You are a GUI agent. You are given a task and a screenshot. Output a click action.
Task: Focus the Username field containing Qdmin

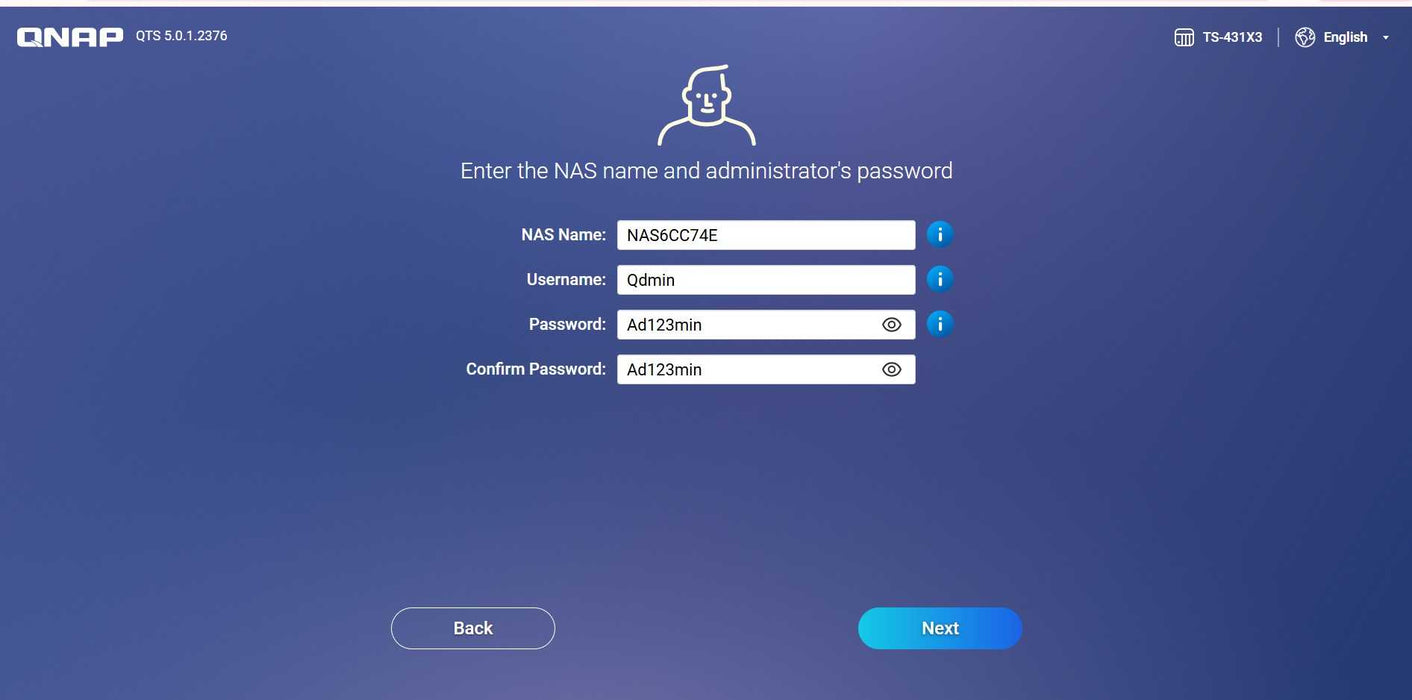pyautogui.click(x=766, y=280)
